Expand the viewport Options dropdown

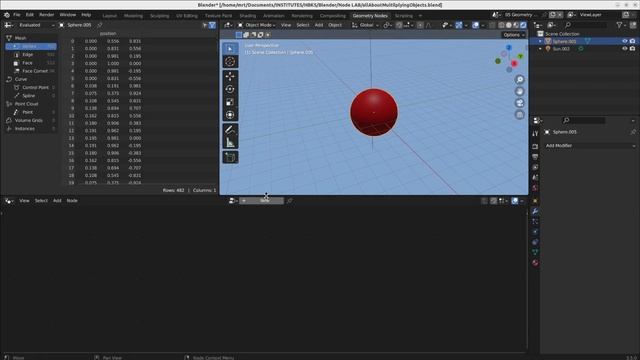pyautogui.click(x=513, y=35)
